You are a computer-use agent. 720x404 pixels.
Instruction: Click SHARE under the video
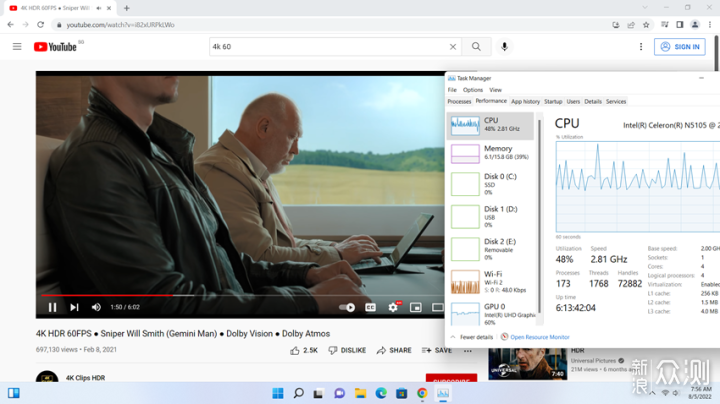point(394,350)
